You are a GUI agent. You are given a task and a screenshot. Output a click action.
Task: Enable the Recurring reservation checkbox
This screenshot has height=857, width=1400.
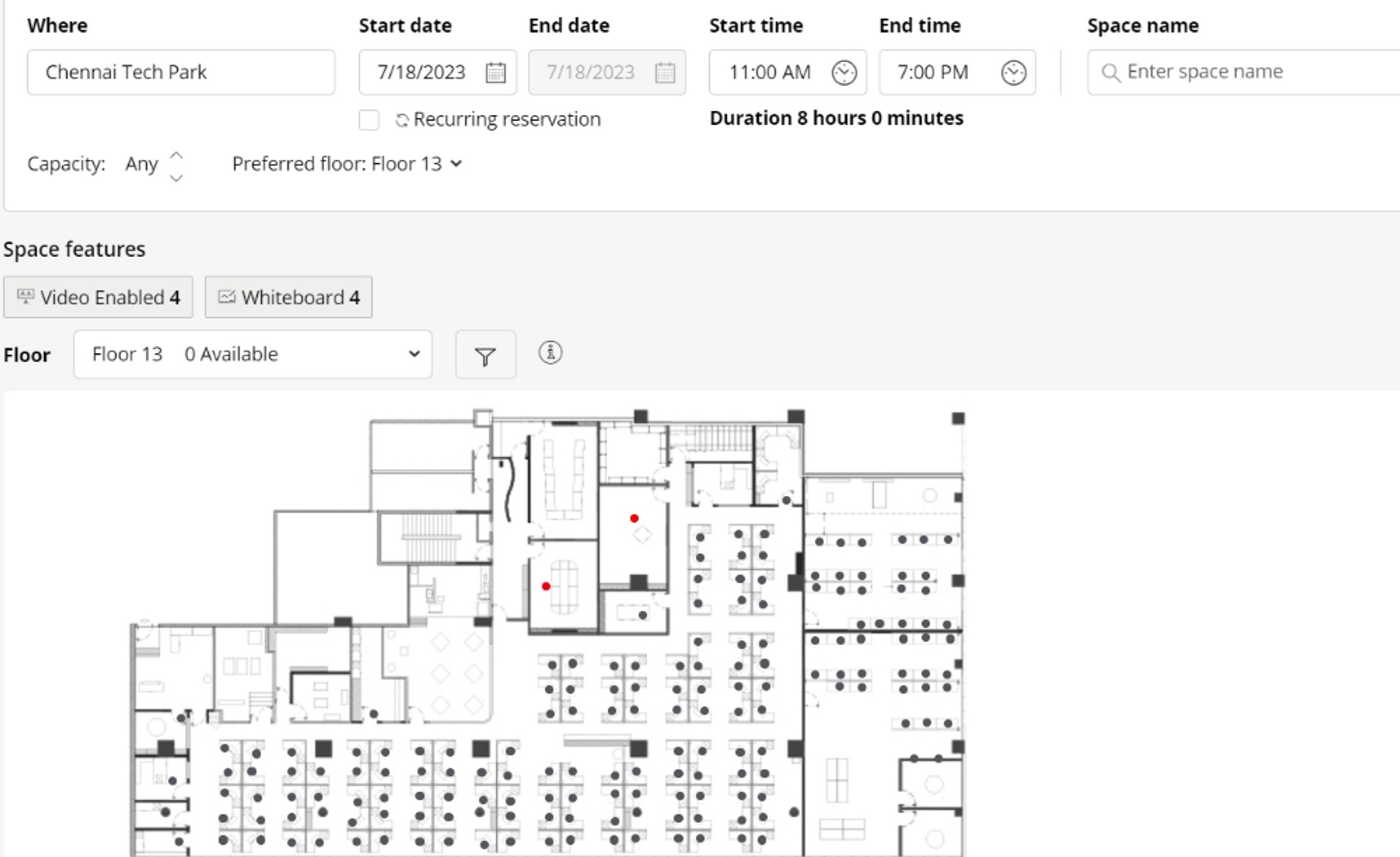[x=369, y=120]
